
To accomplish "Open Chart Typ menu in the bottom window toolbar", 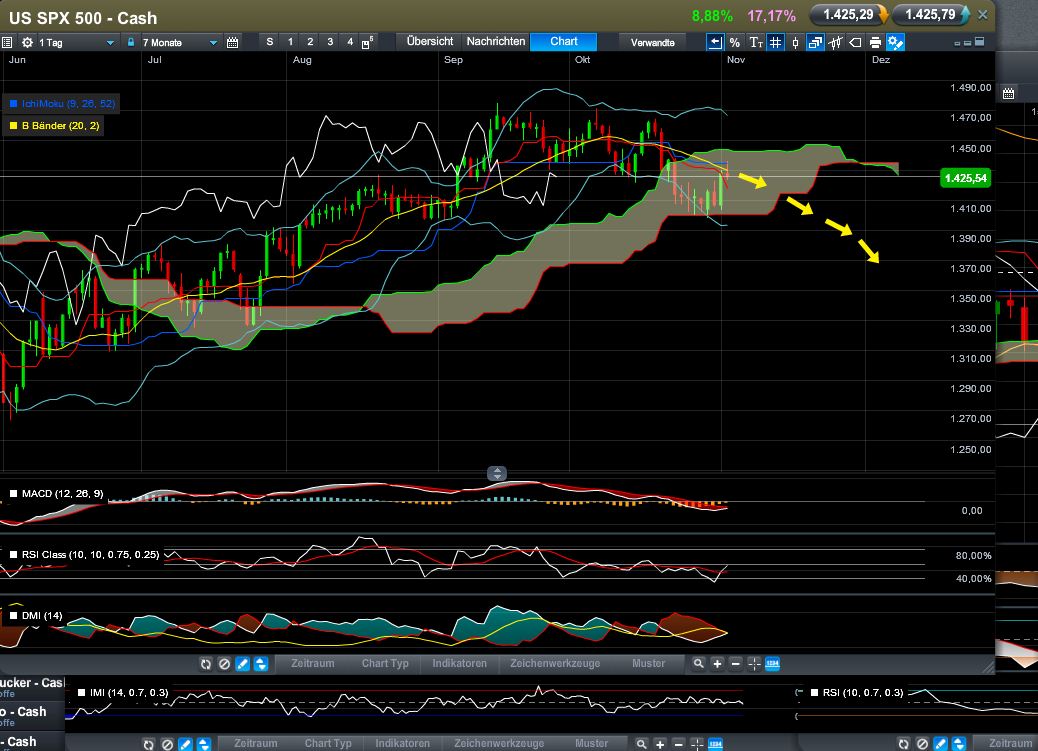I will 328,744.
